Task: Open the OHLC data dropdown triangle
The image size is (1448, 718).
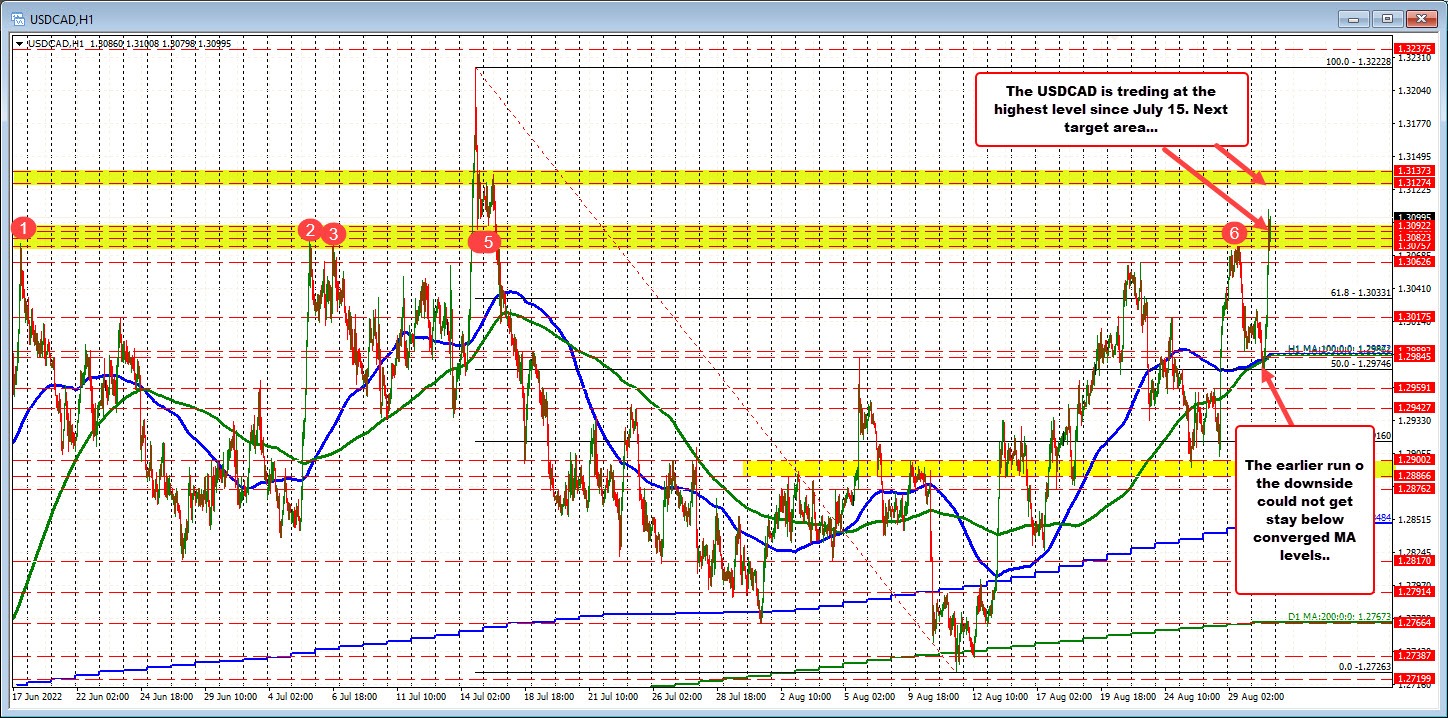Action: coord(21,43)
